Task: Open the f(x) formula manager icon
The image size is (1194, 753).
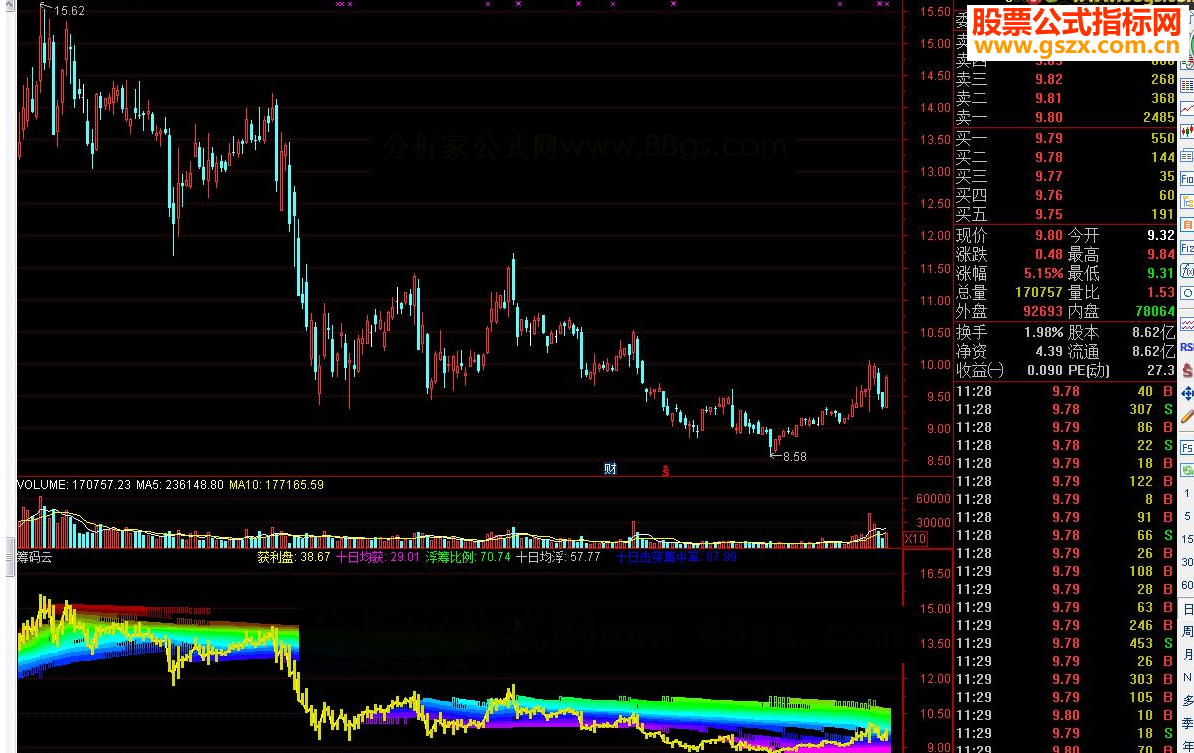Action: tap(1187, 271)
